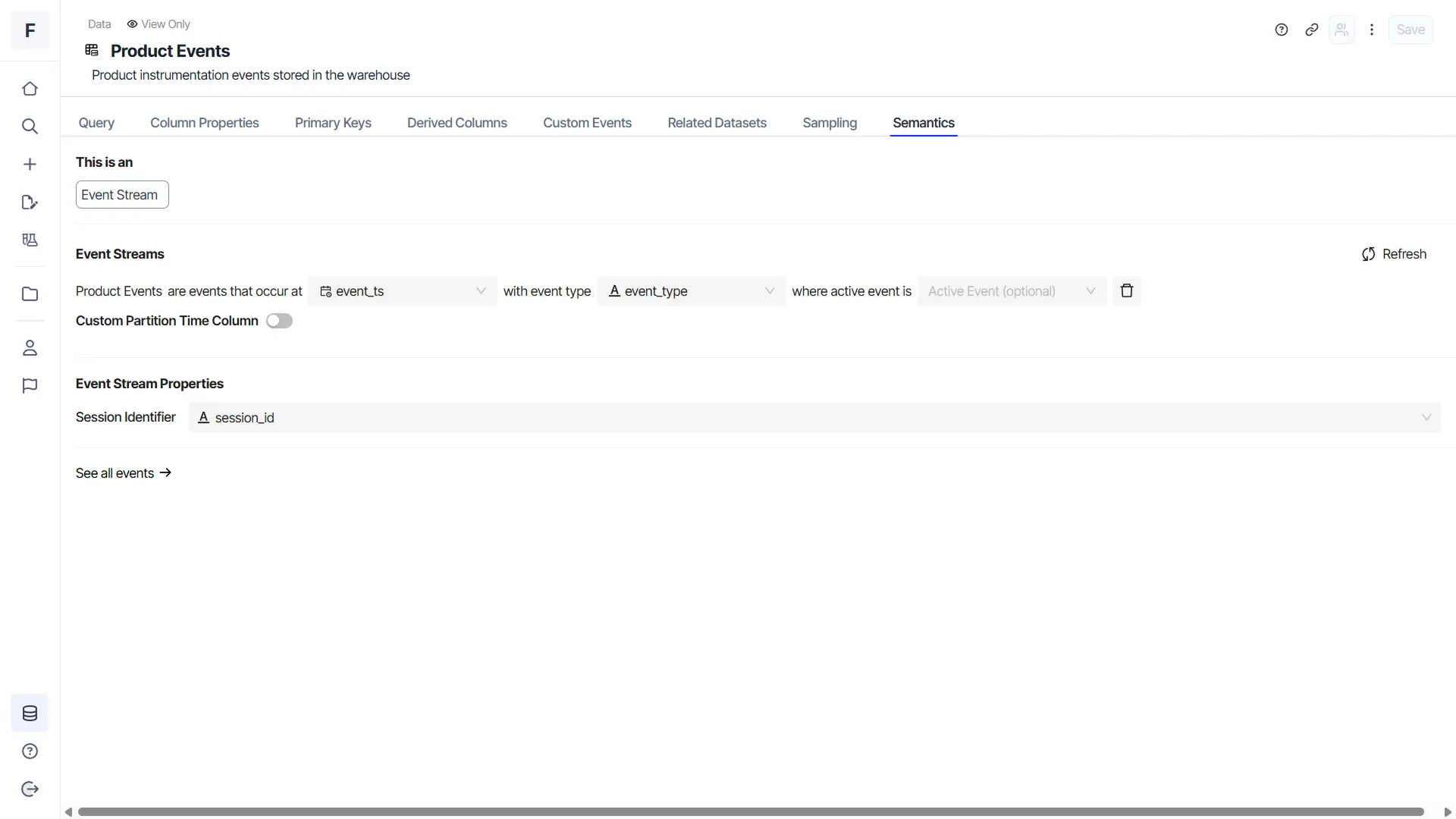This screenshot has height=819, width=1456.
Task: Click the dataset description text
Action: (x=251, y=75)
